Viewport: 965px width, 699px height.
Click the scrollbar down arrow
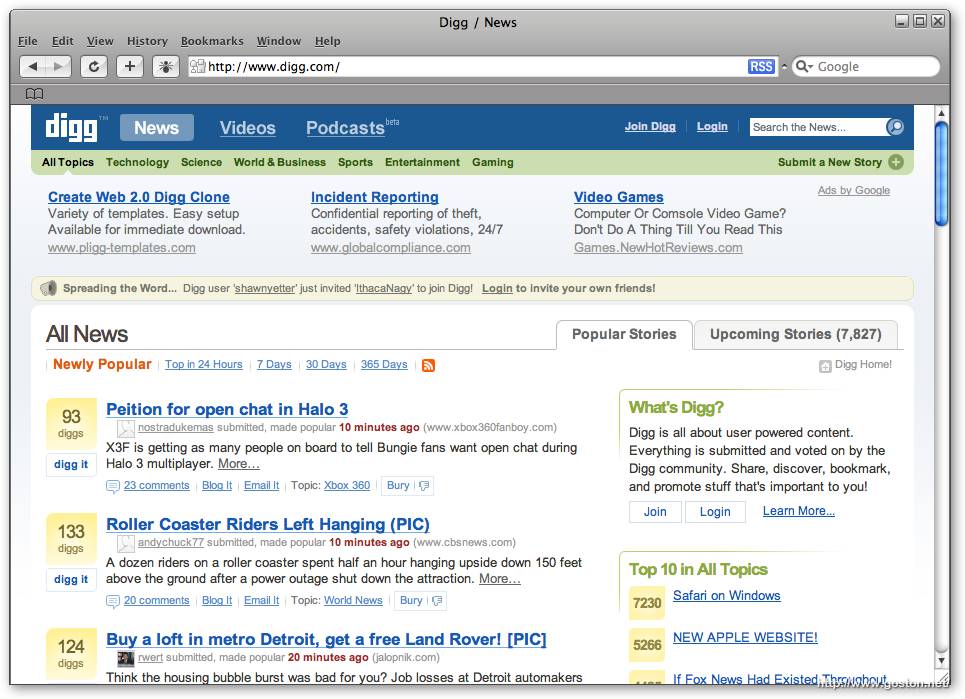click(941, 660)
